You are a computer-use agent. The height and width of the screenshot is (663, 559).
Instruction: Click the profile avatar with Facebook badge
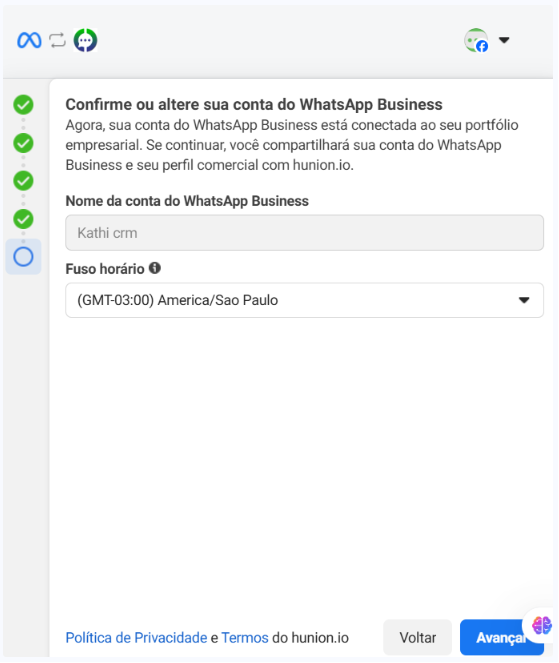tap(477, 40)
